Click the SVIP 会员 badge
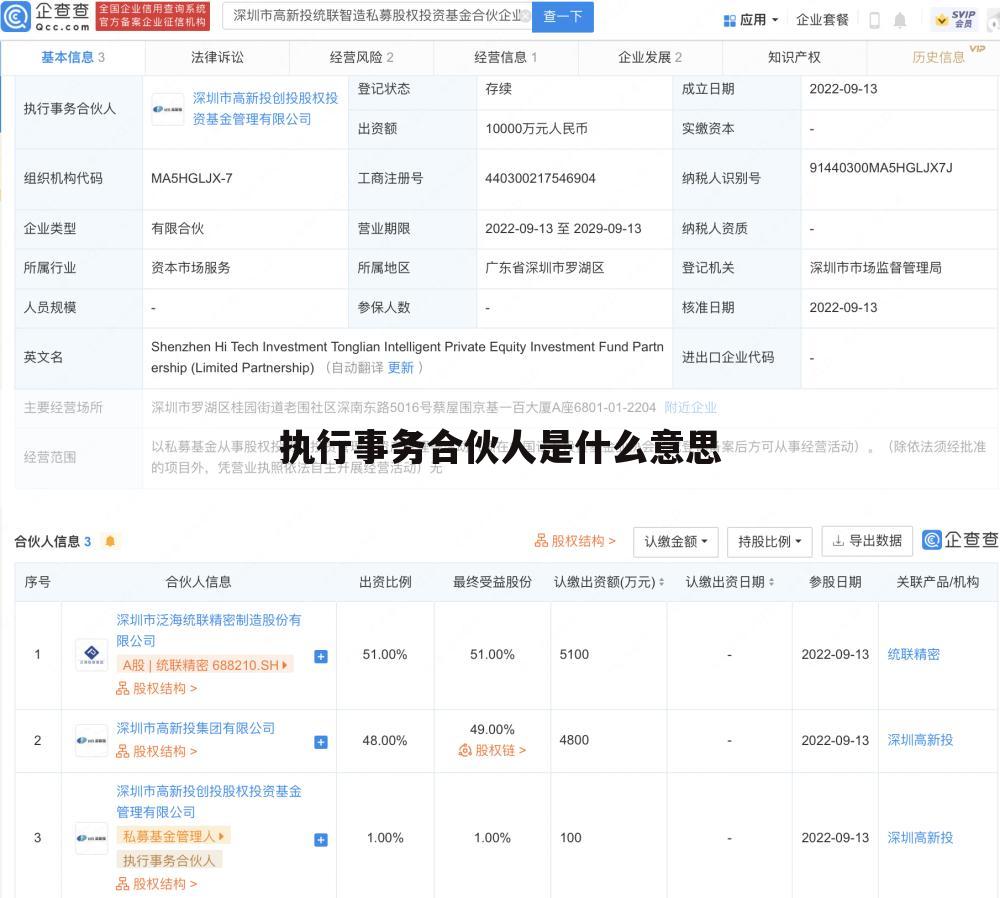This screenshot has width=1000, height=898. click(954, 20)
